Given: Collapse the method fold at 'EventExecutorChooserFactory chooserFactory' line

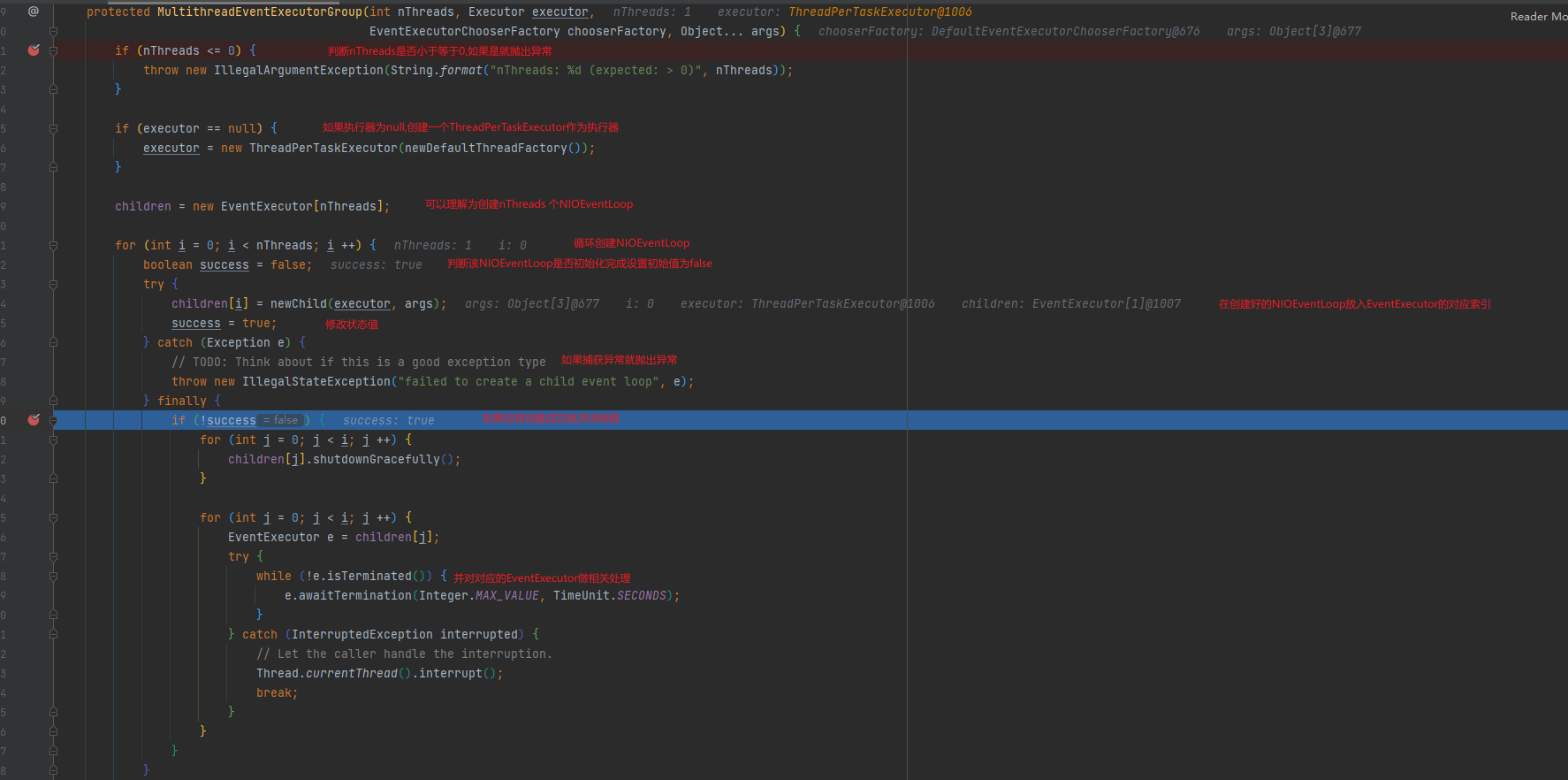Looking at the screenshot, I should click(53, 31).
